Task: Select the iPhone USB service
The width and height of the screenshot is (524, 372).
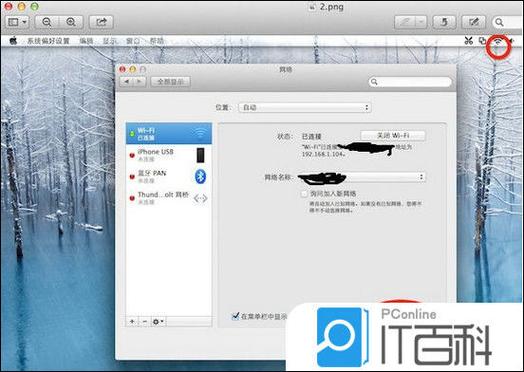Action: click(x=169, y=155)
